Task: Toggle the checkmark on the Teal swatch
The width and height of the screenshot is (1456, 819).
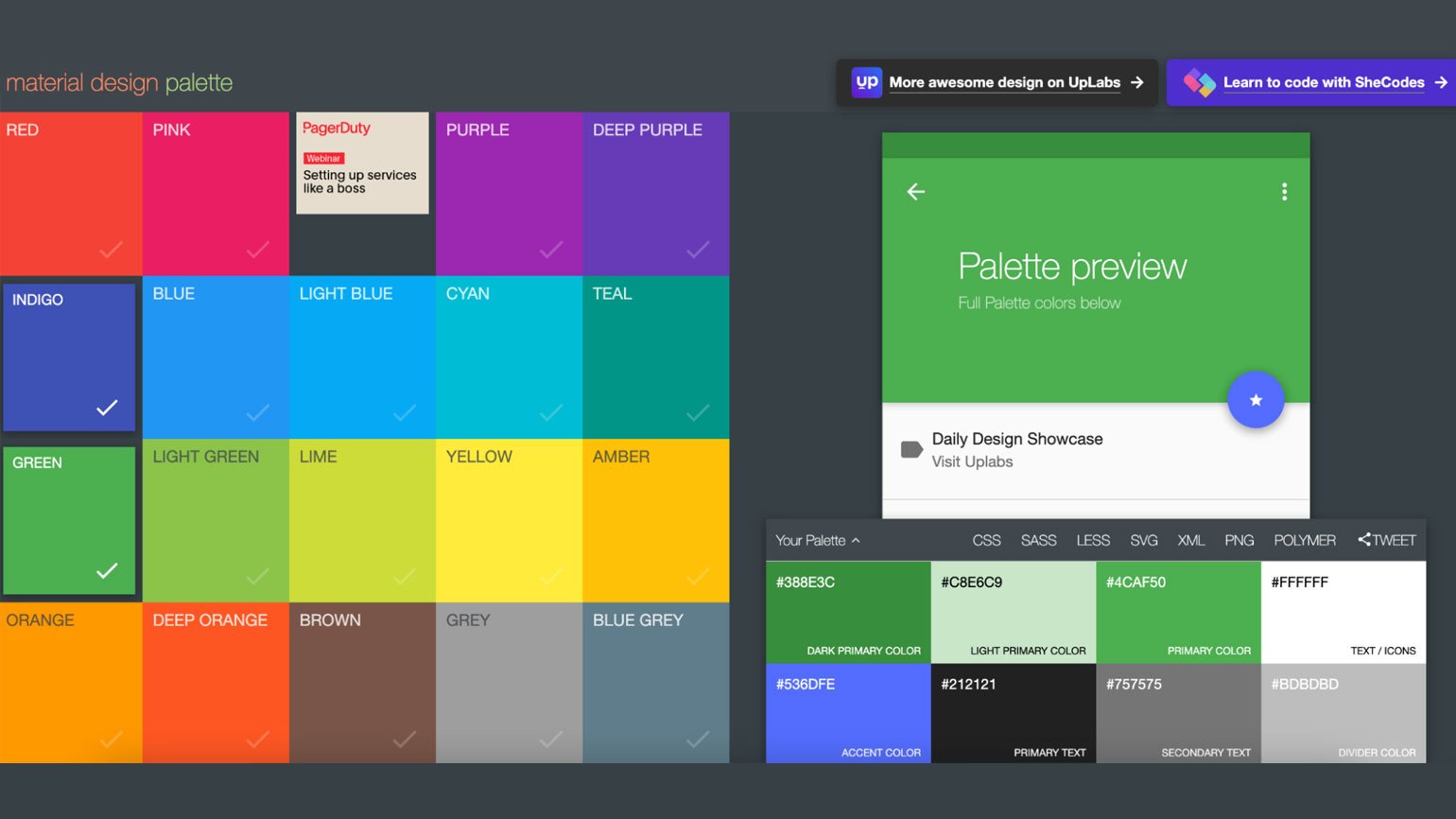Action: tap(698, 412)
